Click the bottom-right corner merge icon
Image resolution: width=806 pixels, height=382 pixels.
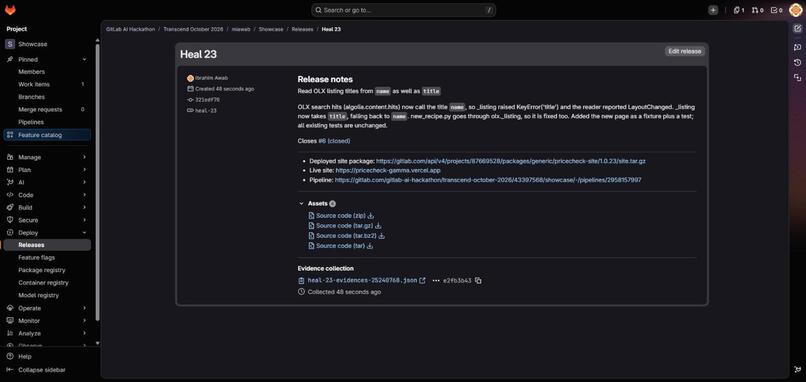tap(797, 369)
